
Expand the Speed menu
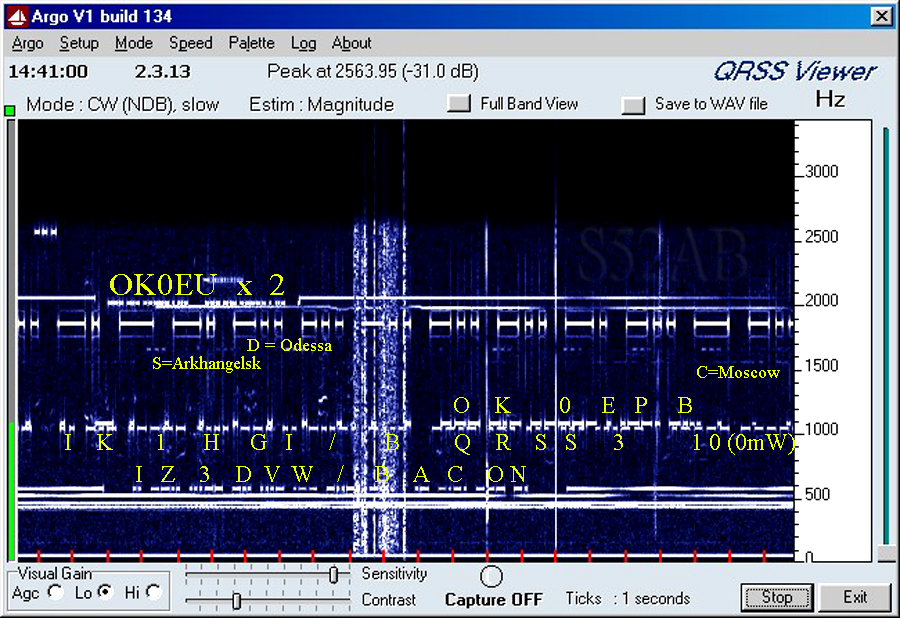pos(190,43)
